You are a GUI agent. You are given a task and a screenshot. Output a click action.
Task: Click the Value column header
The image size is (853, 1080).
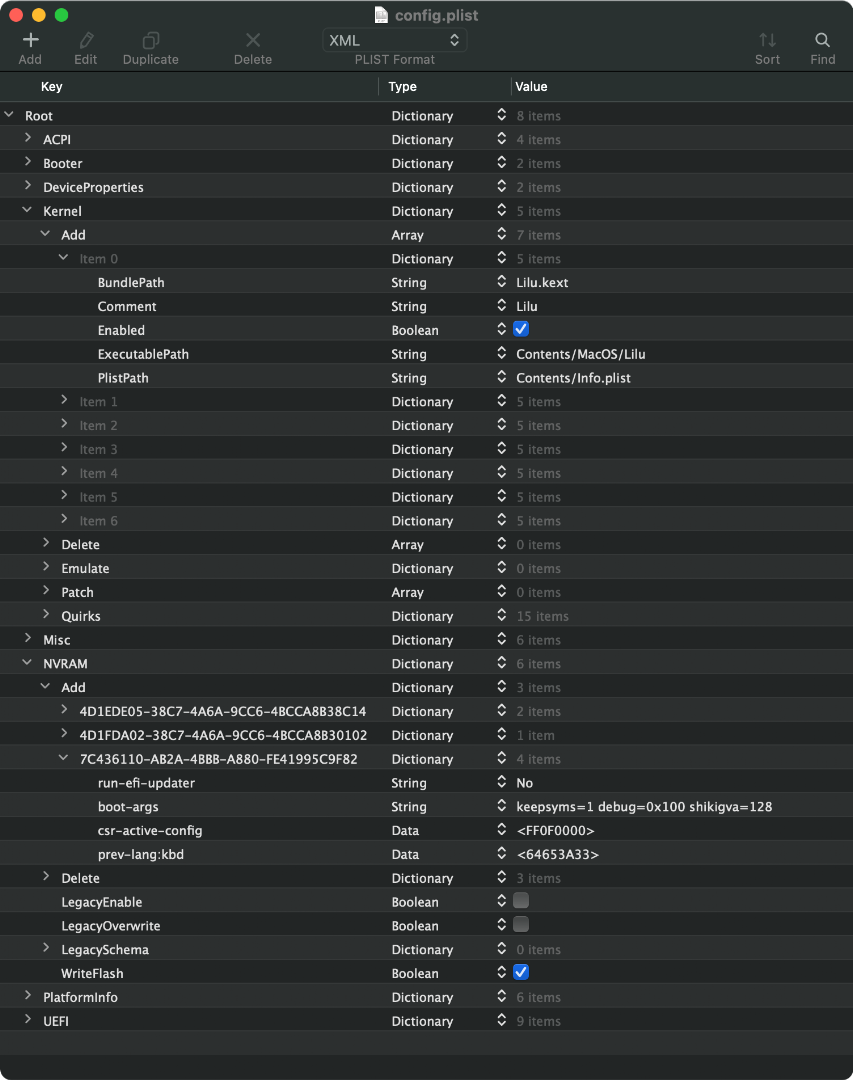tap(532, 87)
